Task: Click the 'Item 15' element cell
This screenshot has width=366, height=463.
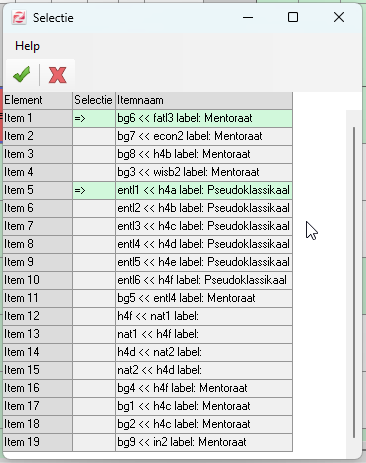Action: pyautogui.click(x=38, y=370)
